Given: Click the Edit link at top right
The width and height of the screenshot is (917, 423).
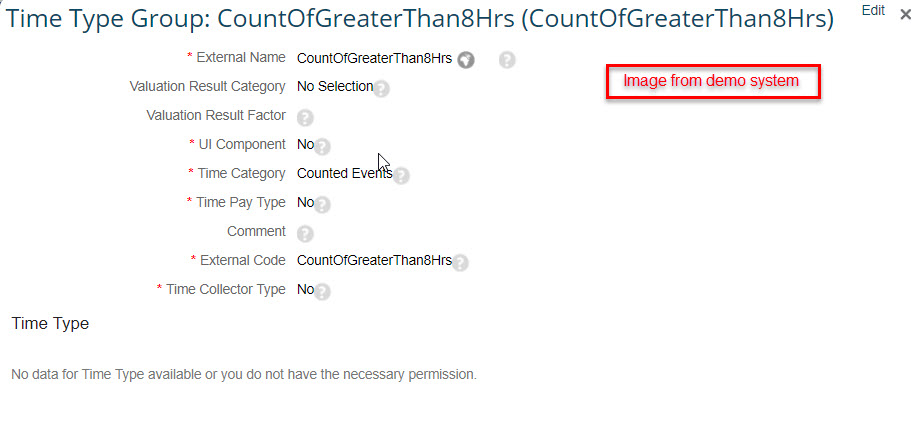Looking at the screenshot, I should (x=873, y=11).
